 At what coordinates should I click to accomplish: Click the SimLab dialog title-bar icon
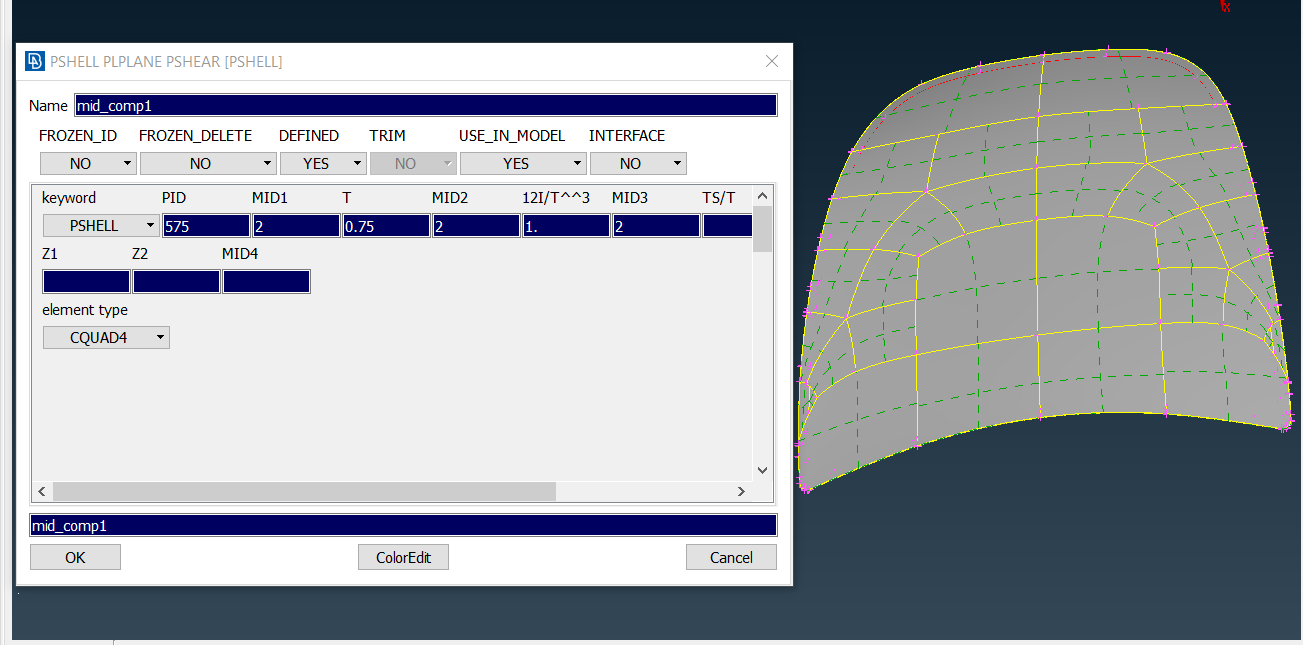click(x=33, y=61)
